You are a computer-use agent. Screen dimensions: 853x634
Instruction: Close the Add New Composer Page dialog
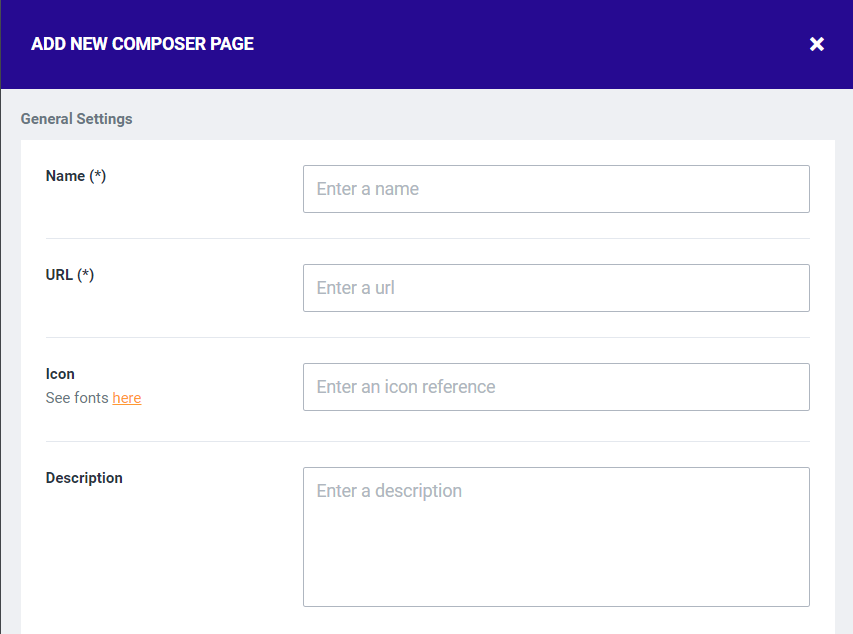click(x=817, y=44)
